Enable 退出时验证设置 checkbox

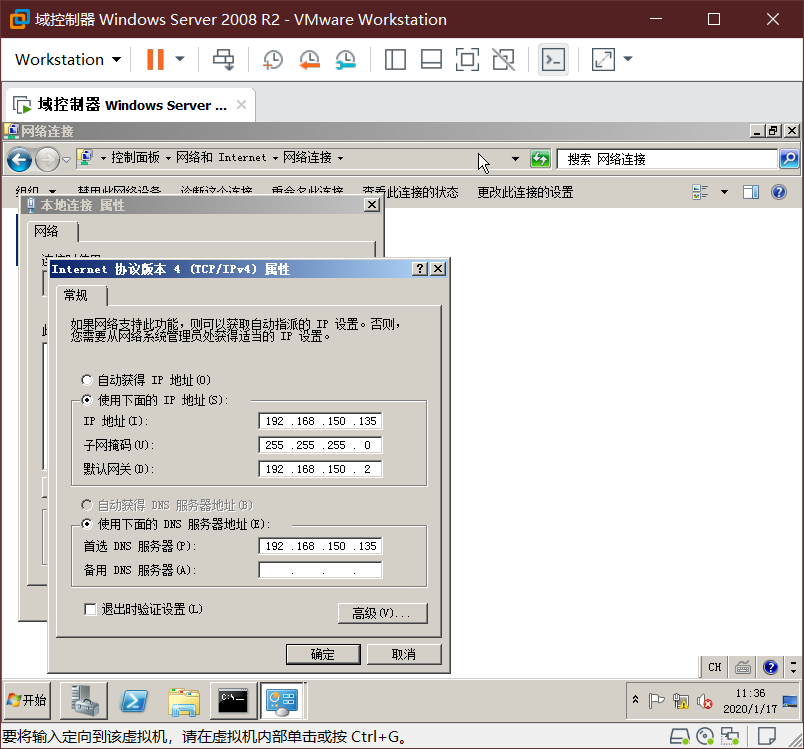pyautogui.click(x=90, y=609)
